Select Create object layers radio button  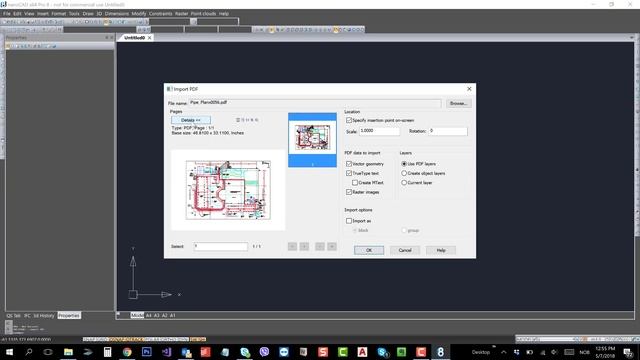tap(404, 173)
